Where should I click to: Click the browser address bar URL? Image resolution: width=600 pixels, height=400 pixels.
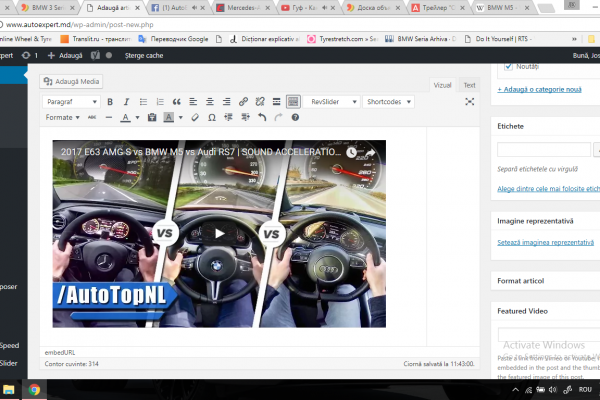click(x=80, y=24)
